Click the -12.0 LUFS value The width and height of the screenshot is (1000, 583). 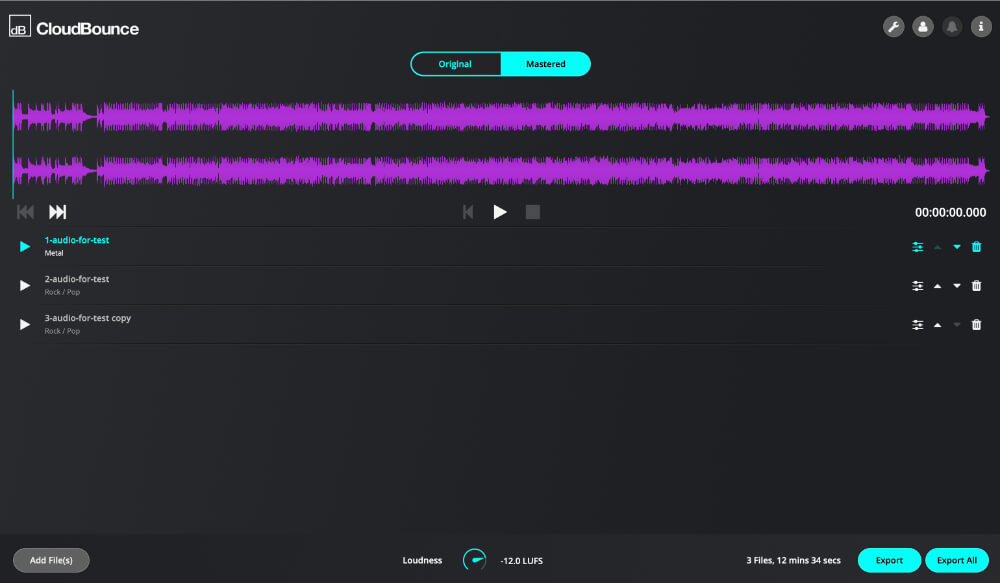522,561
